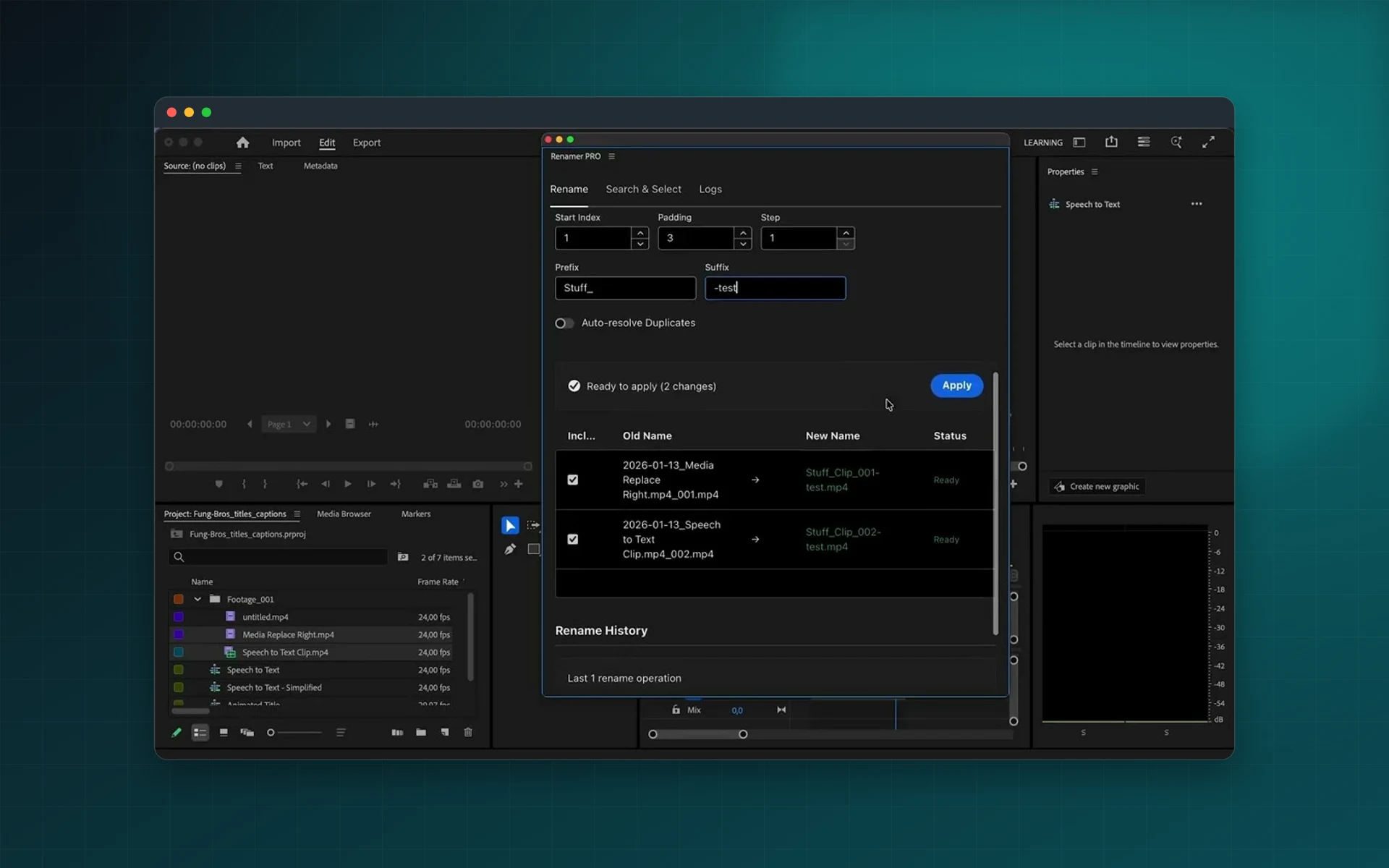Apply the rename changes
Viewport: 1389px width, 868px height.
[x=956, y=386]
